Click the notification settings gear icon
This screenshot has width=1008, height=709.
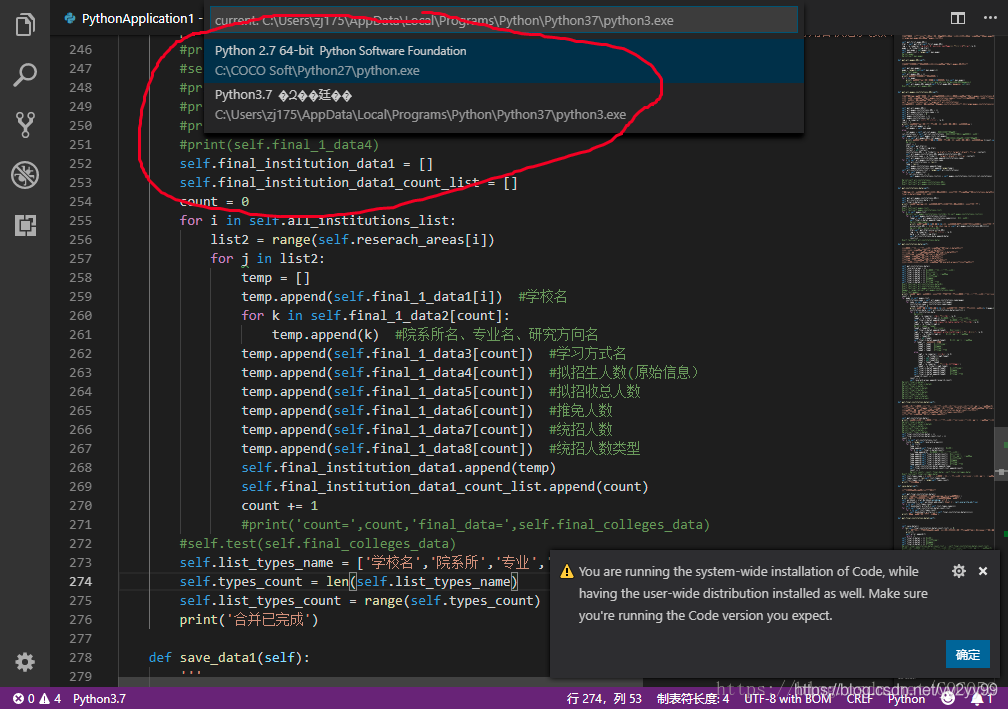(957, 571)
